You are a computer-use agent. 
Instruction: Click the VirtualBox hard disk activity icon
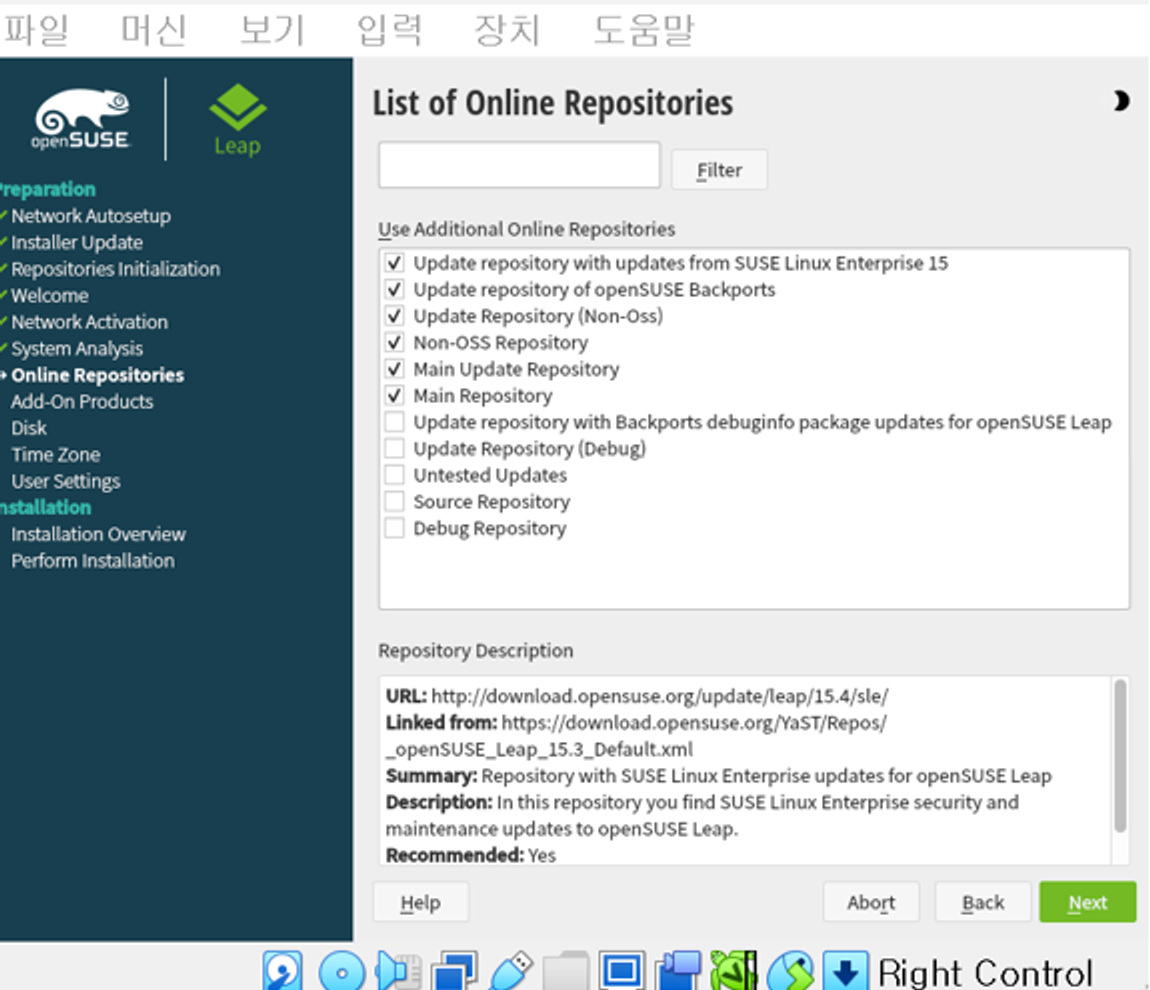pos(282,971)
